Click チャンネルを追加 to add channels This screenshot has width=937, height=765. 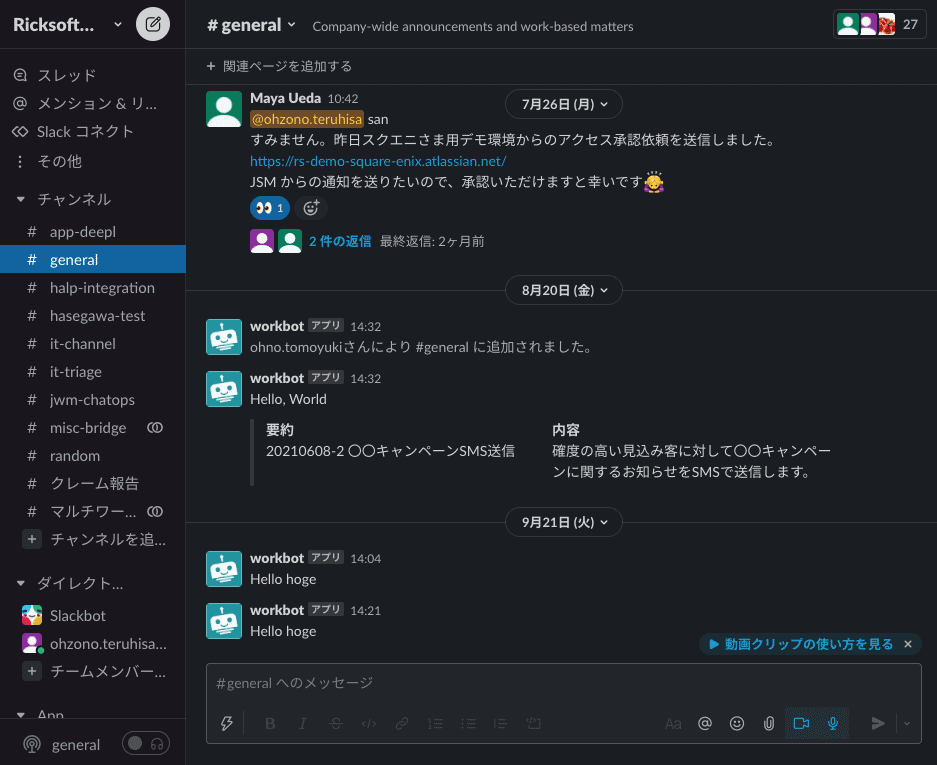pyautogui.click(x=93, y=539)
